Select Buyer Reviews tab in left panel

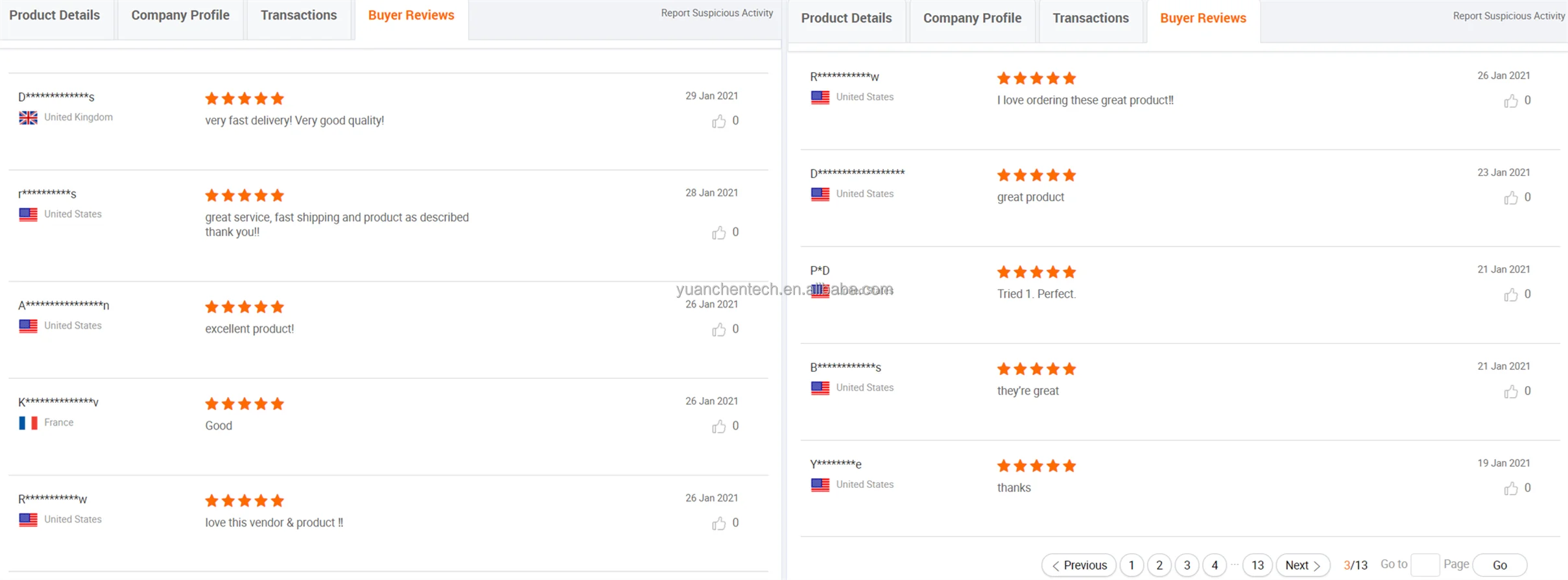pos(411,16)
